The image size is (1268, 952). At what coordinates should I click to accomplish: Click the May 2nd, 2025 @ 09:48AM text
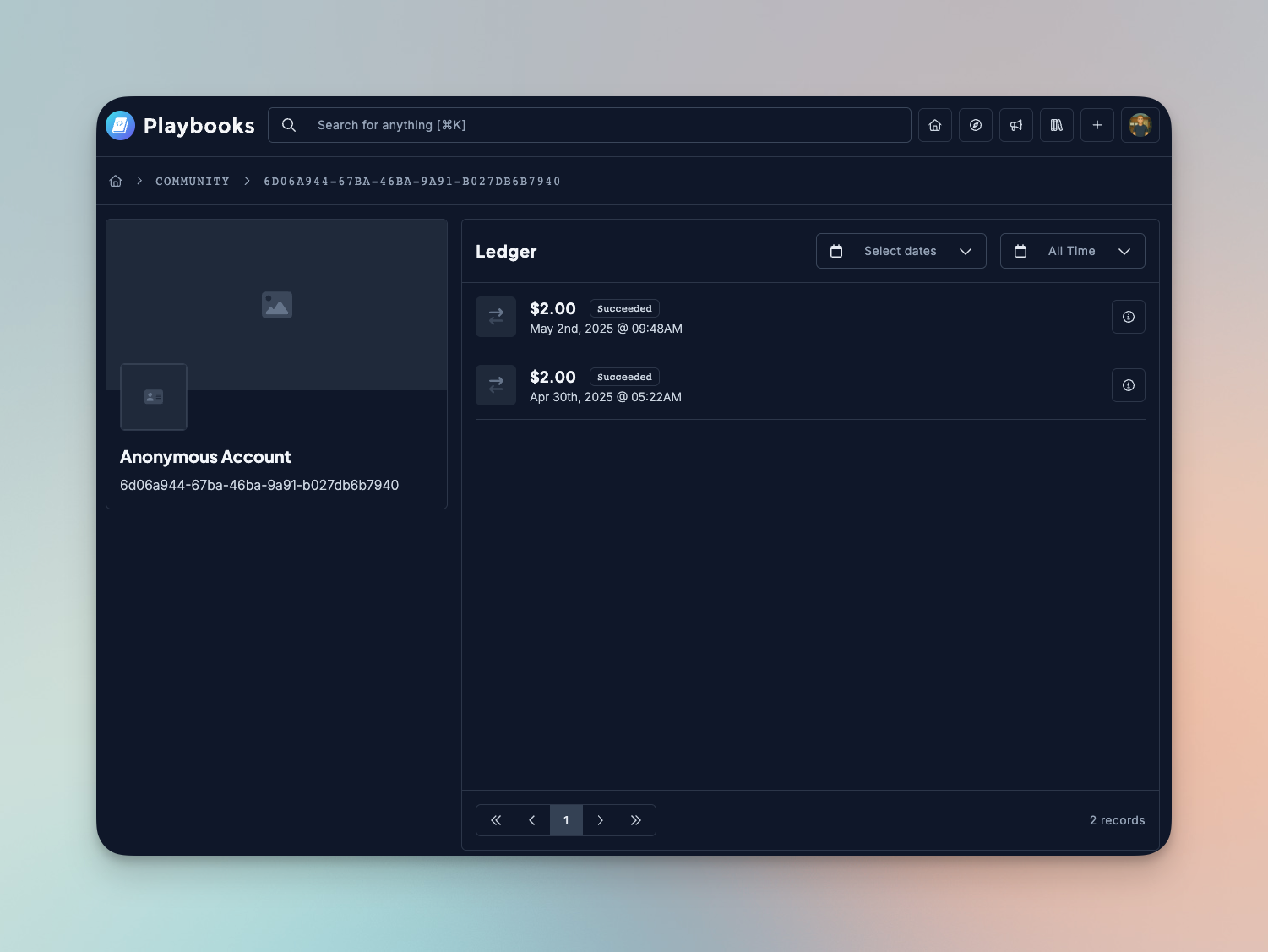606,329
